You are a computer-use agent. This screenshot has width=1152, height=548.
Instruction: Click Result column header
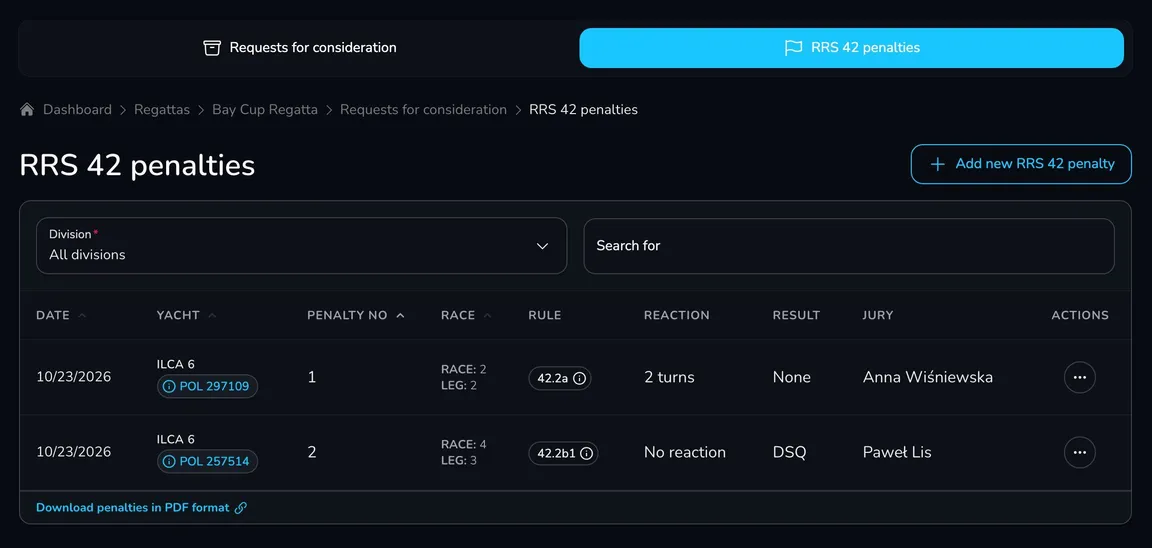pyautogui.click(x=796, y=315)
